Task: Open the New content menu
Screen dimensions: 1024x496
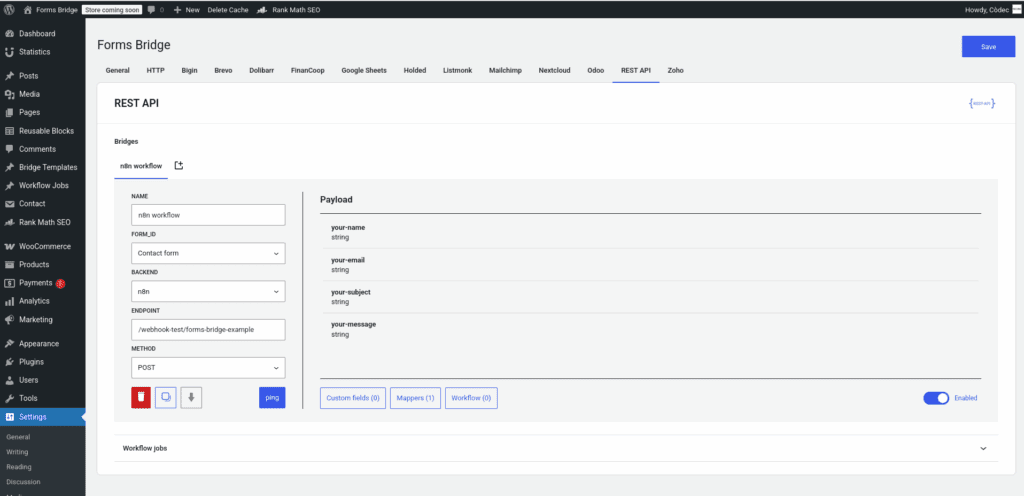Action: click(187, 10)
